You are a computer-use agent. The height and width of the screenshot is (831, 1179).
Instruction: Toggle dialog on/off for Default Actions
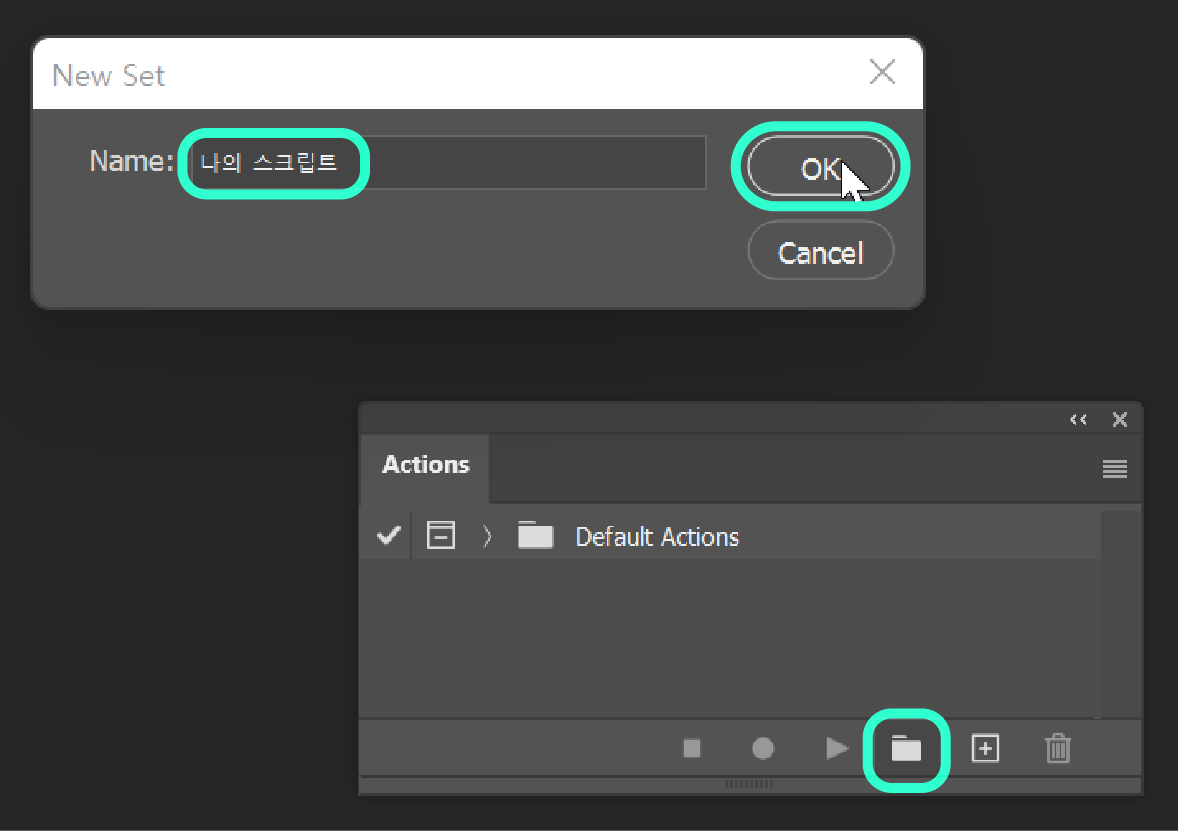point(441,535)
